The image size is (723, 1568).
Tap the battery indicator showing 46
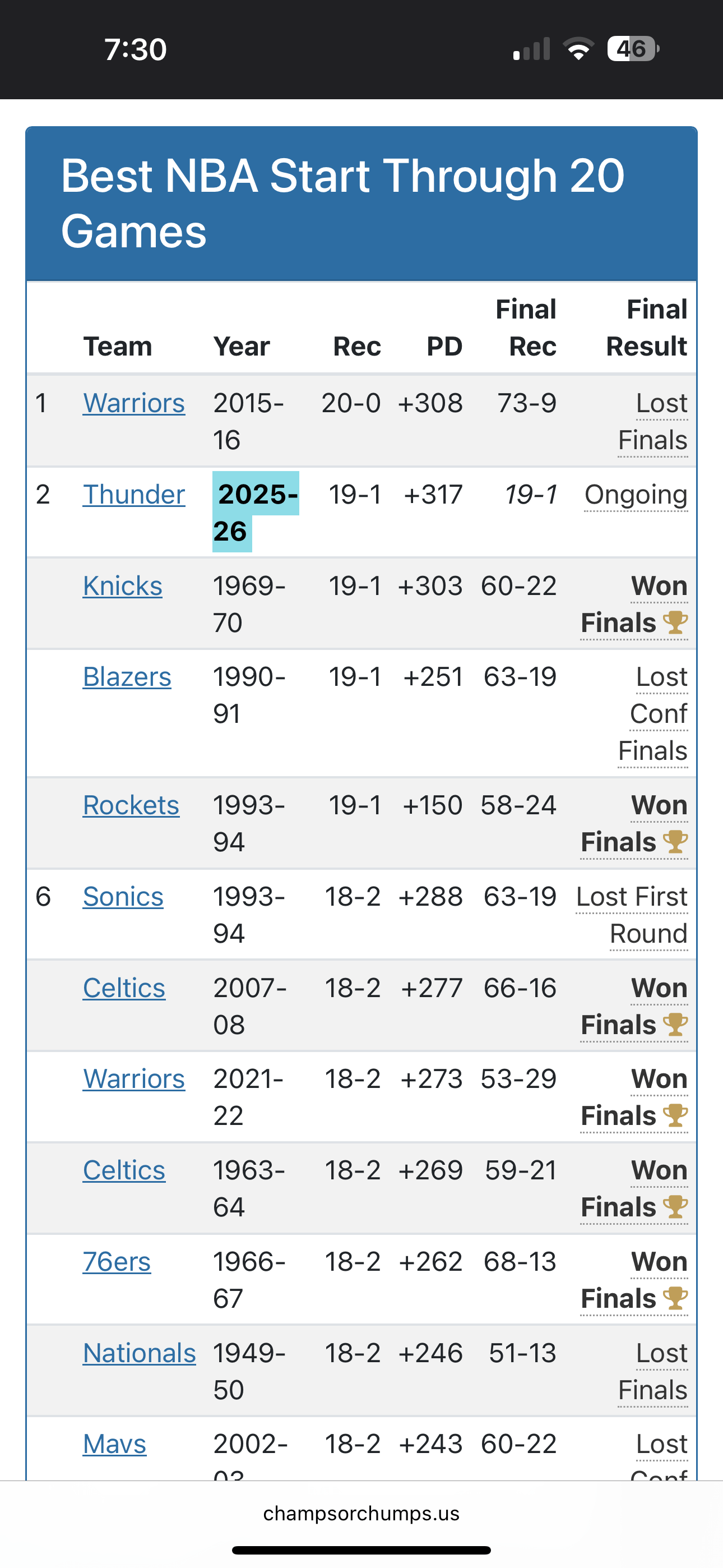632,49
